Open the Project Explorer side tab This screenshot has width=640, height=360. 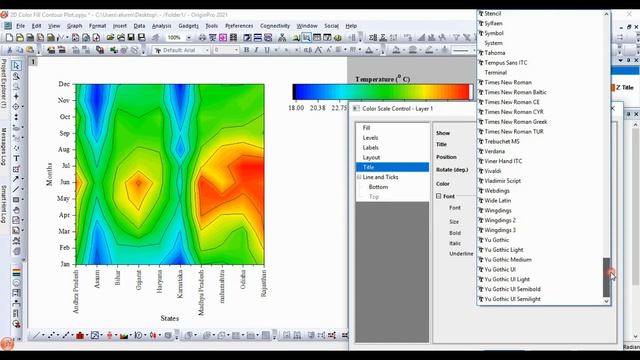click(x=4, y=84)
